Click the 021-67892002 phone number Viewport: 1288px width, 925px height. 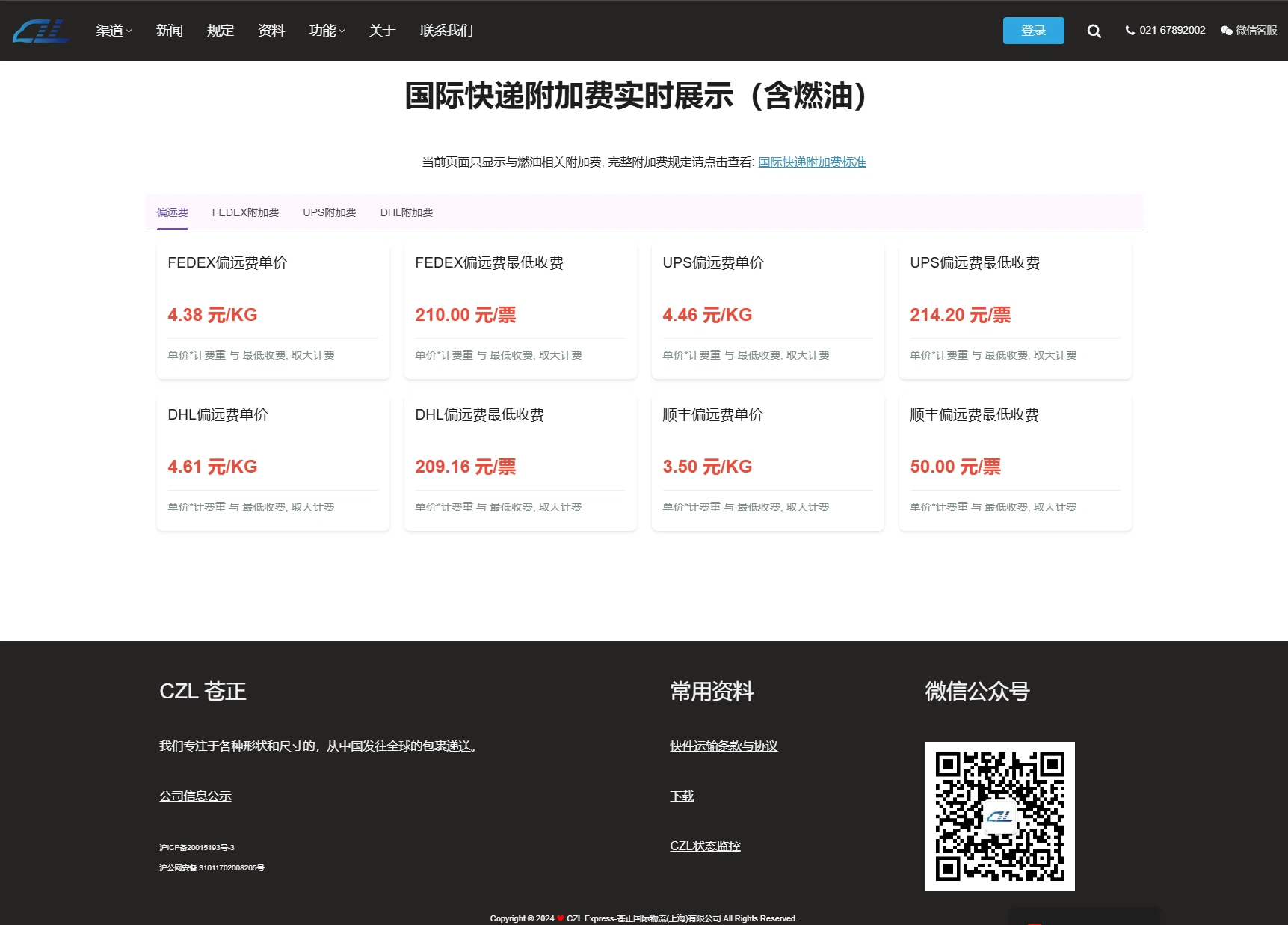1172,31
